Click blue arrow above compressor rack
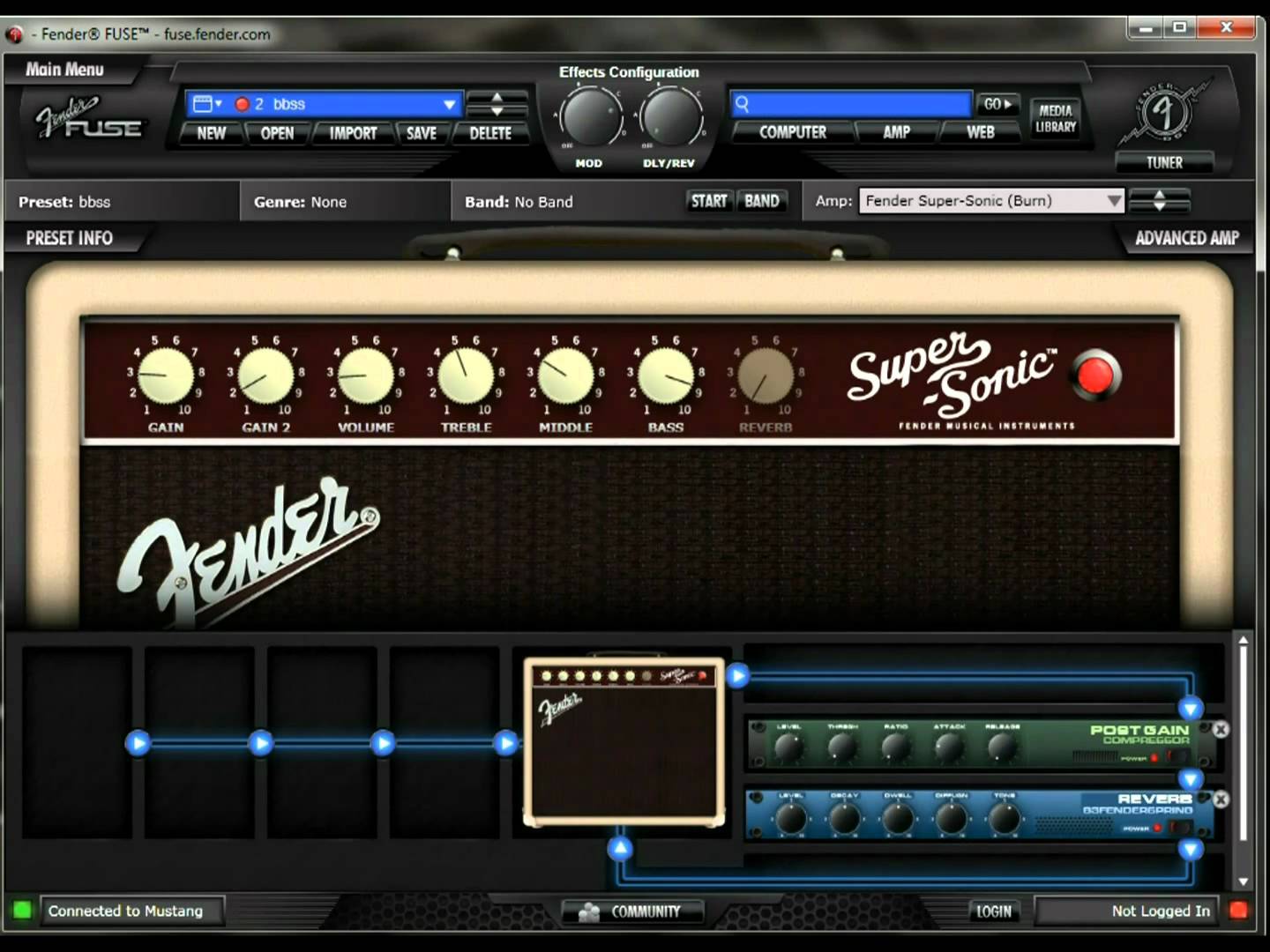This screenshot has height=952, width=1270. pyautogui.click(x=1191, y=709)
